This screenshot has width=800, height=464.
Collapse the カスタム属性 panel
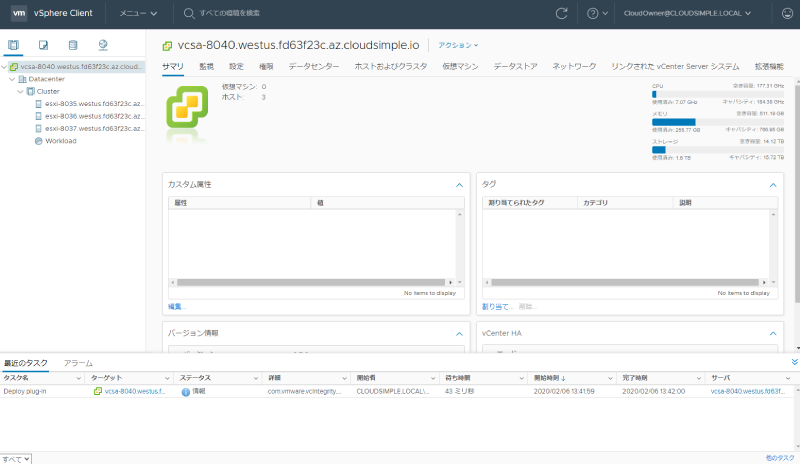pyautogui.click(x=459, y=185)
